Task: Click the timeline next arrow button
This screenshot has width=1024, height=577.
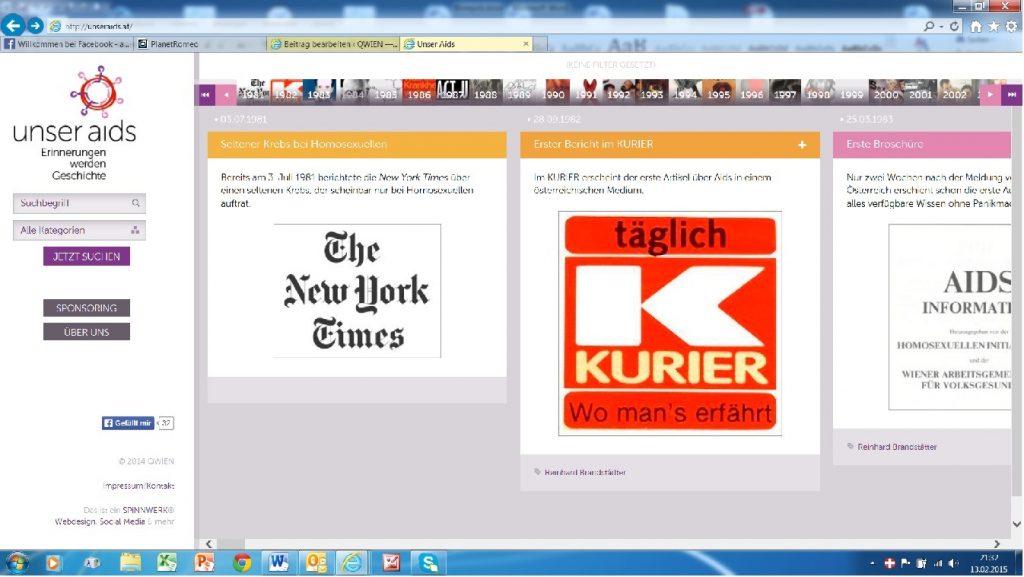Action: (x=990, y=94)
